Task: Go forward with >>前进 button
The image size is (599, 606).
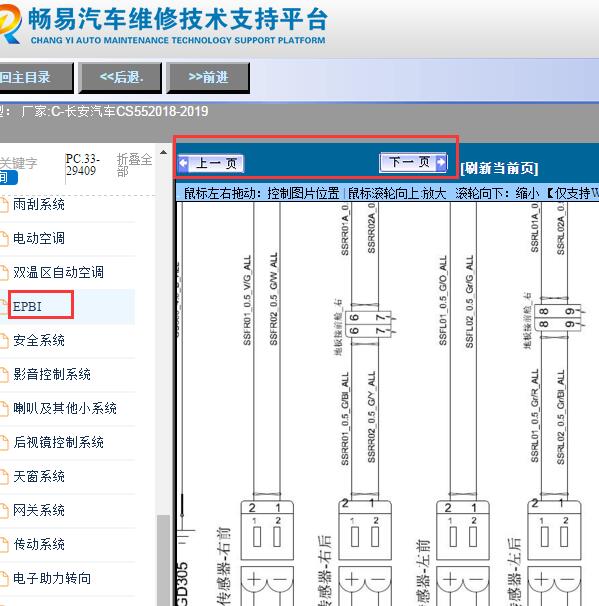Action: point(208,78)
